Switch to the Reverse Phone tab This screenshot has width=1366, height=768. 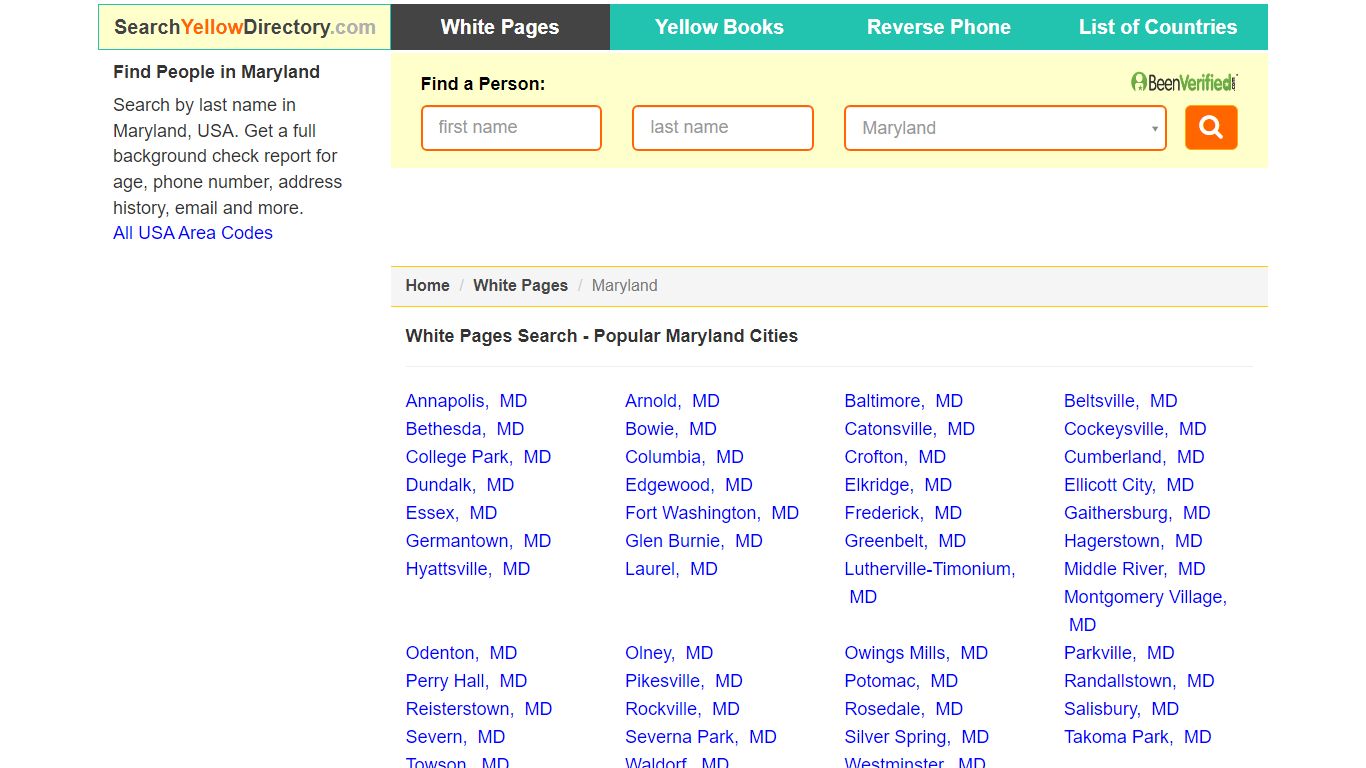(x=939, y=27)
